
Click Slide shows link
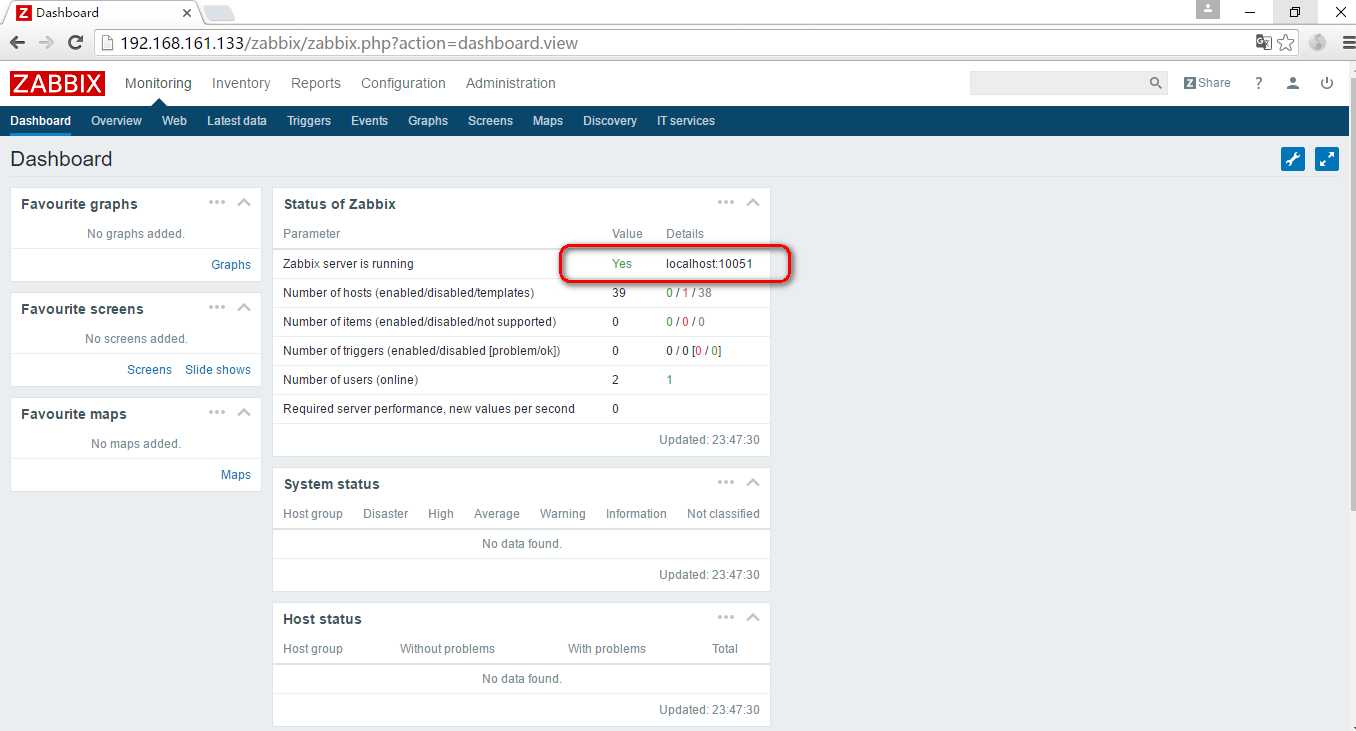tap(218, 370)
